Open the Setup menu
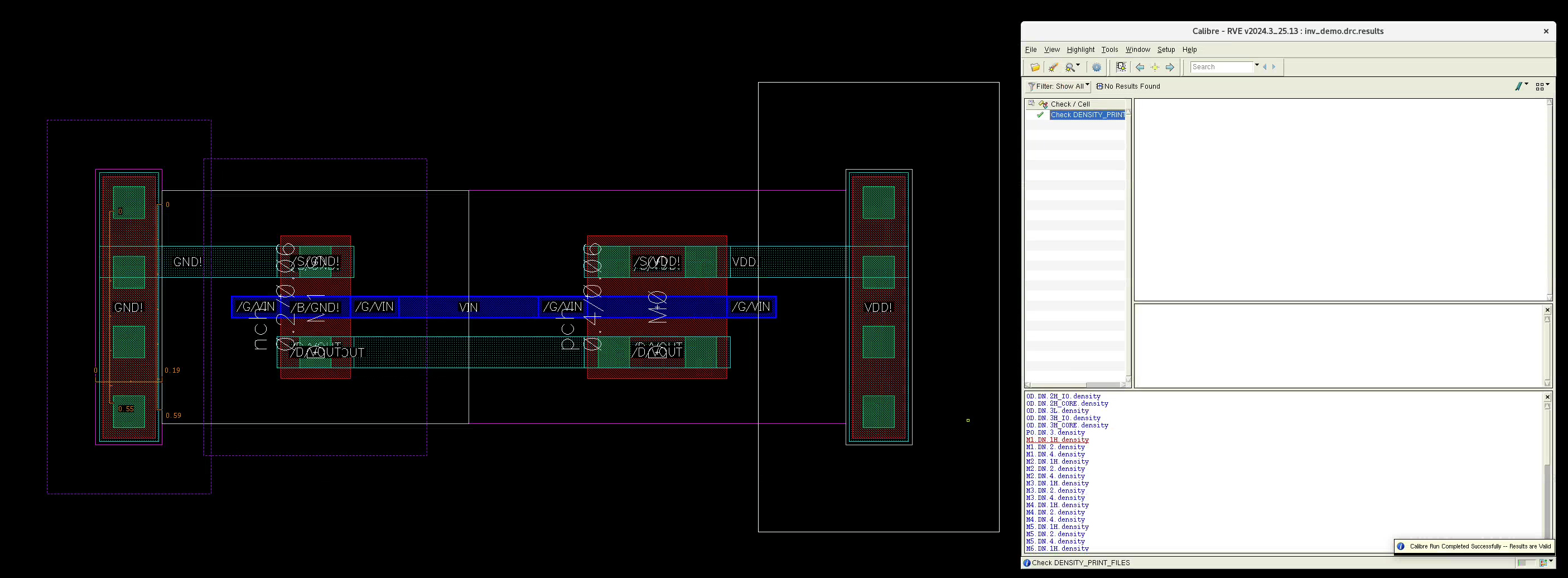 [x=1166, y=49]
